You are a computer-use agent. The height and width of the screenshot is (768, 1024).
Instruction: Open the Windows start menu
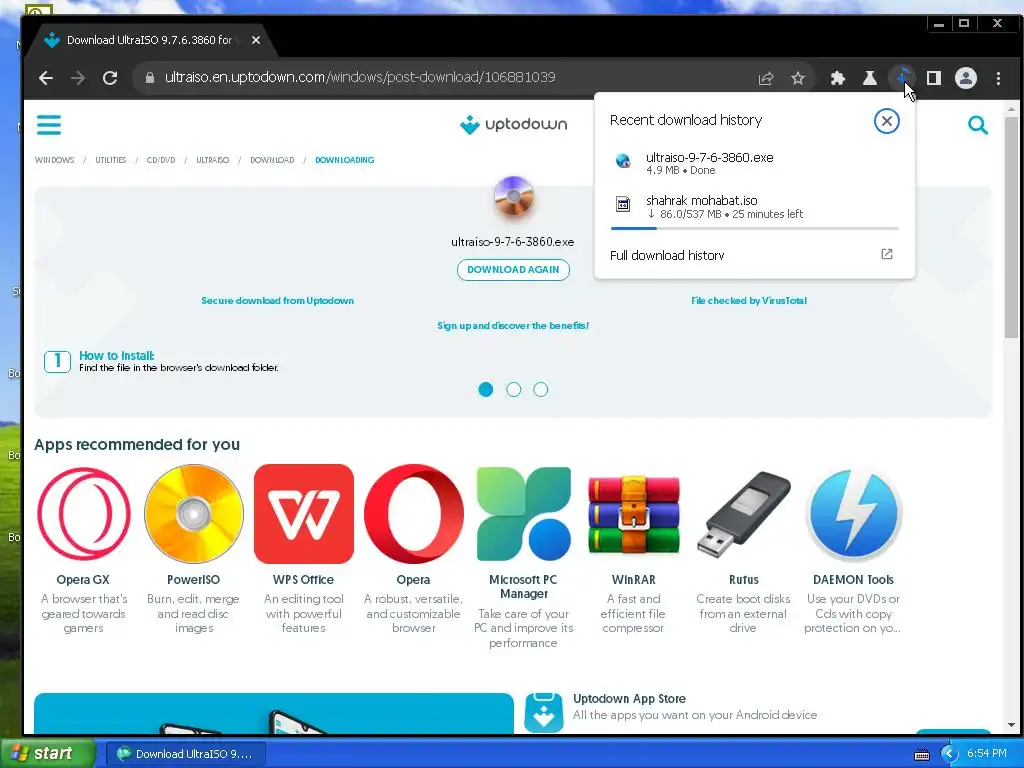47,754
